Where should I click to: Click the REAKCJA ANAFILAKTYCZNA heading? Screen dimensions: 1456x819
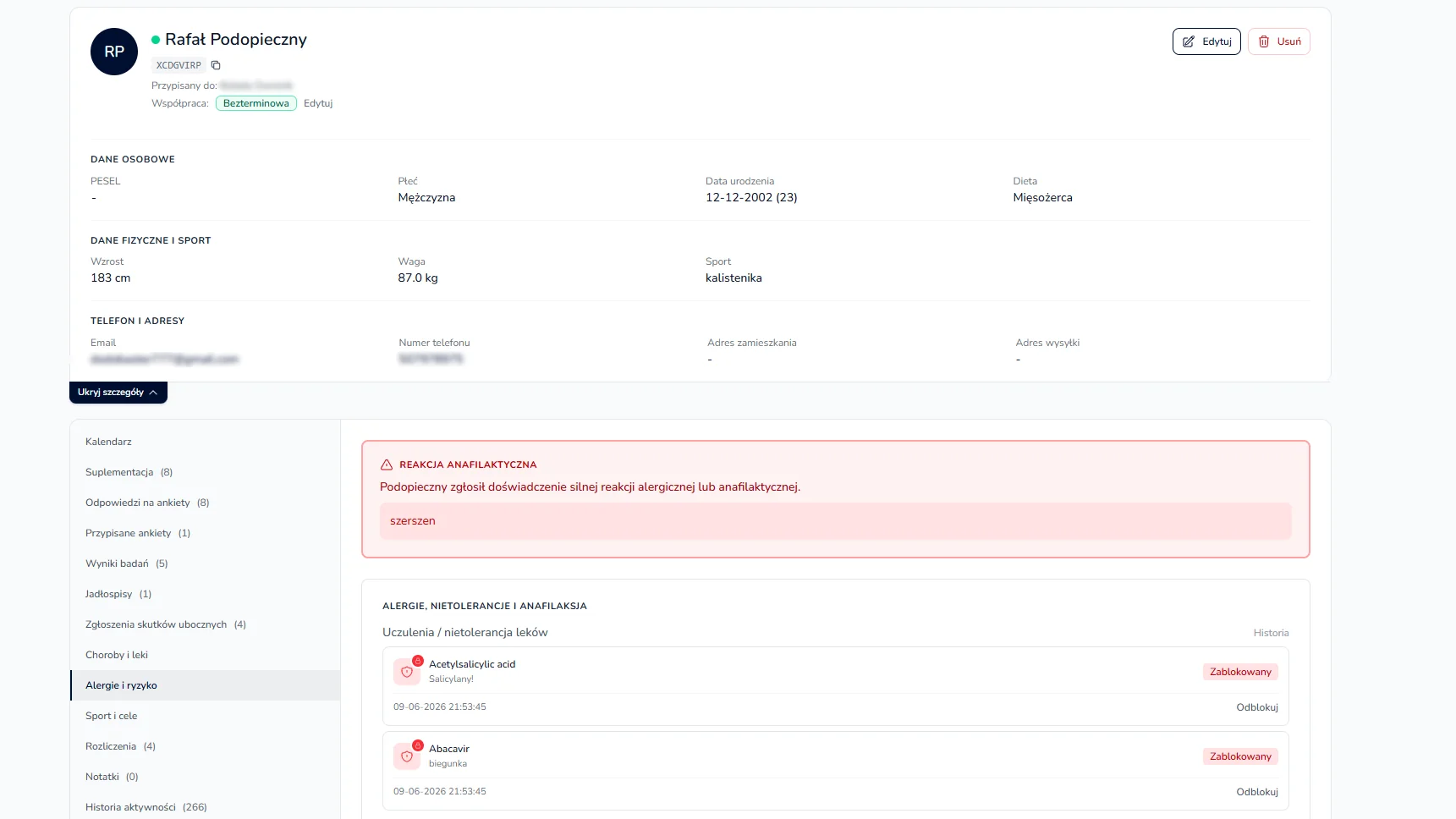coord(468,464)
